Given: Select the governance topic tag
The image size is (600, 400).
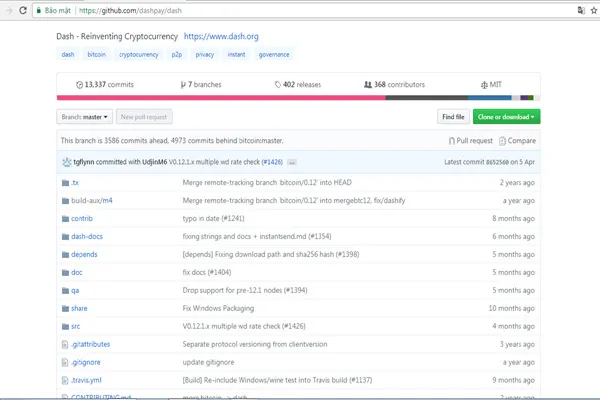Looking at the screenshot, I should click(x=274, y=54).
